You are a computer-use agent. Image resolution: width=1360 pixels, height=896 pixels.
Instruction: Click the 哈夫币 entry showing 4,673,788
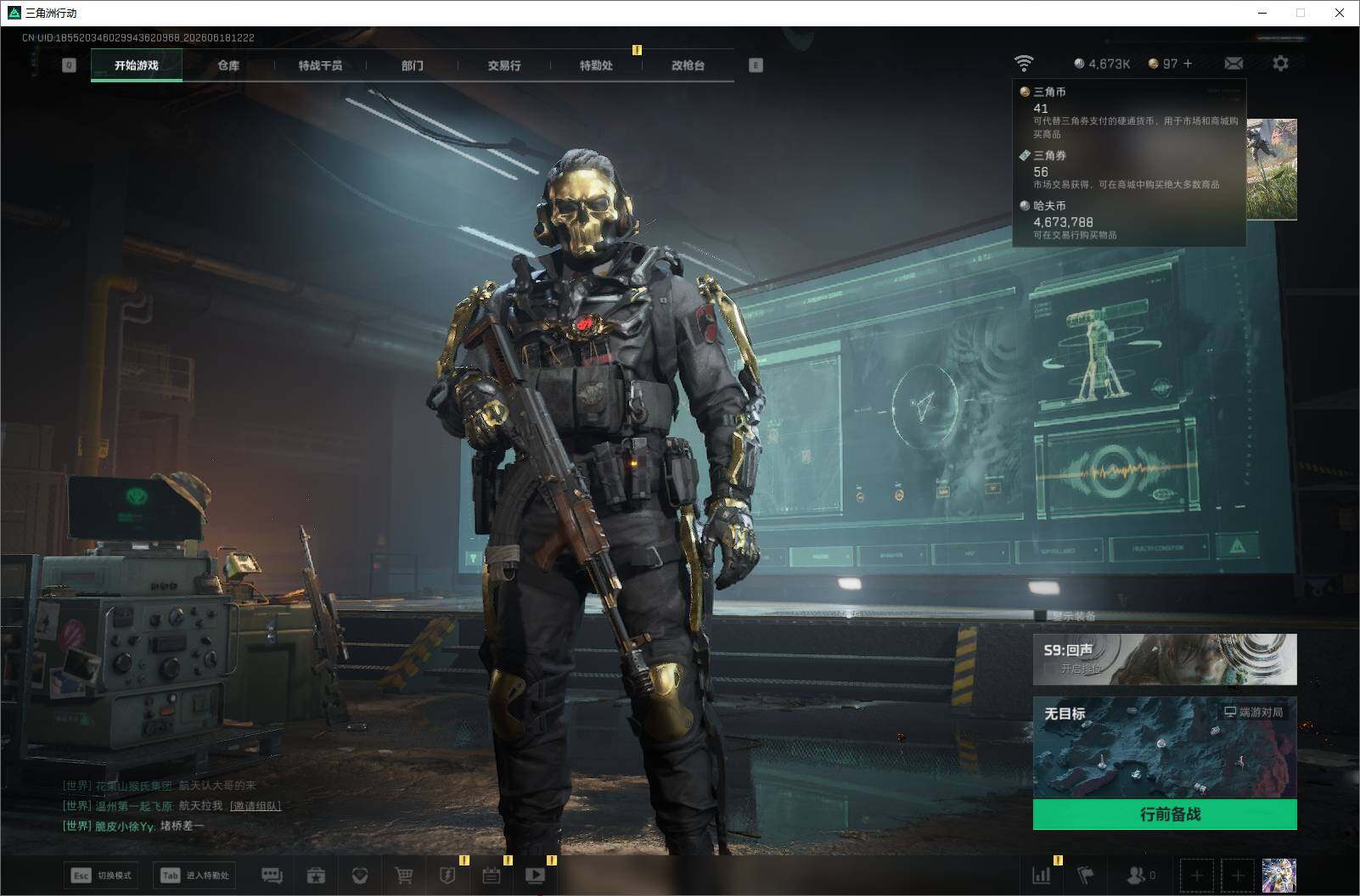1129,220
